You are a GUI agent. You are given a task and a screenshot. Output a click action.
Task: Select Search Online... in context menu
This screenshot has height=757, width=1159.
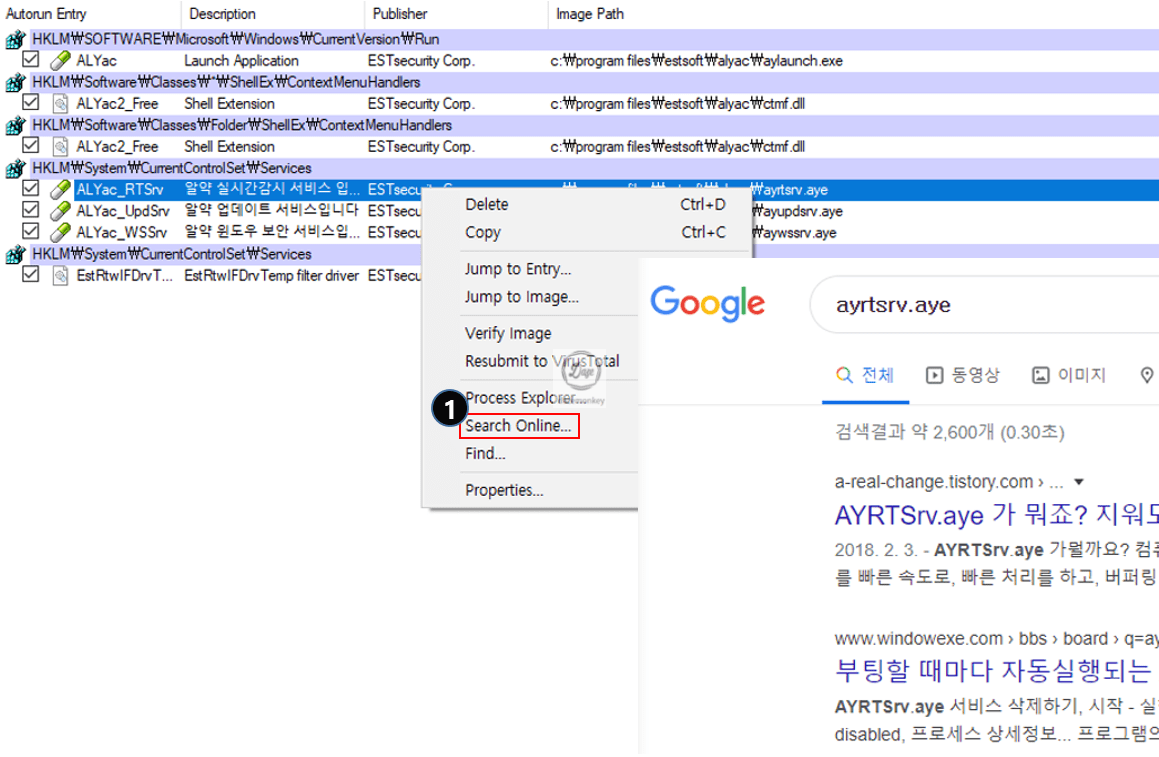click(518, 426)
